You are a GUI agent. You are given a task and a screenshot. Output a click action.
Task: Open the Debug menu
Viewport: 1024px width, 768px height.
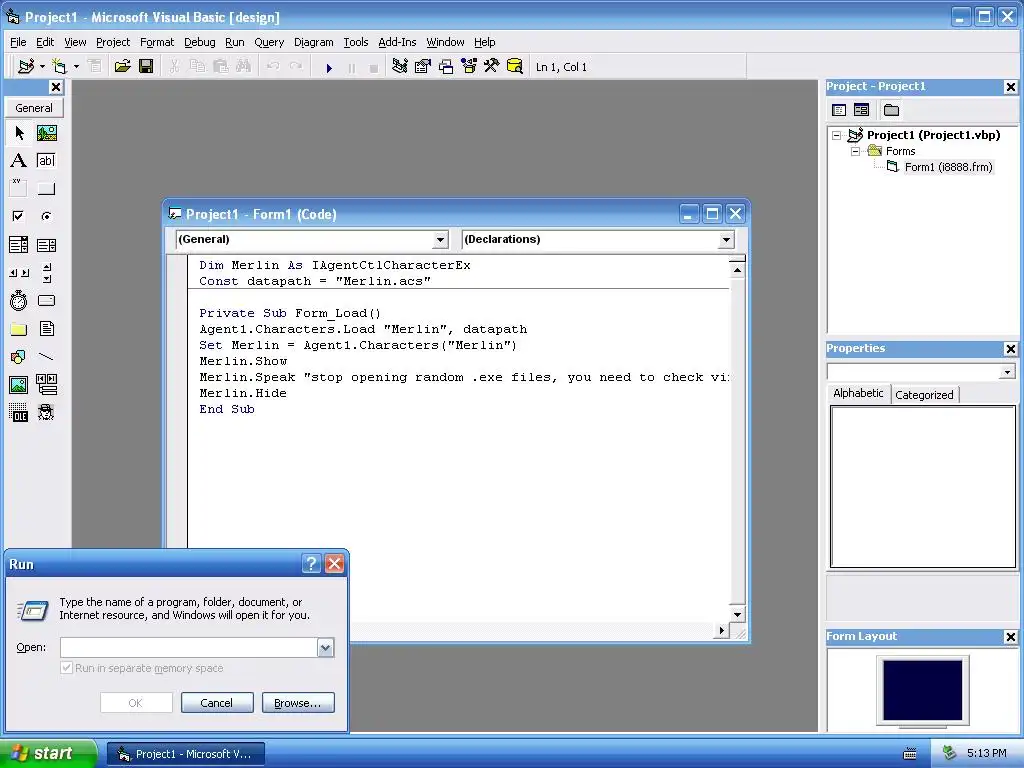200,42
